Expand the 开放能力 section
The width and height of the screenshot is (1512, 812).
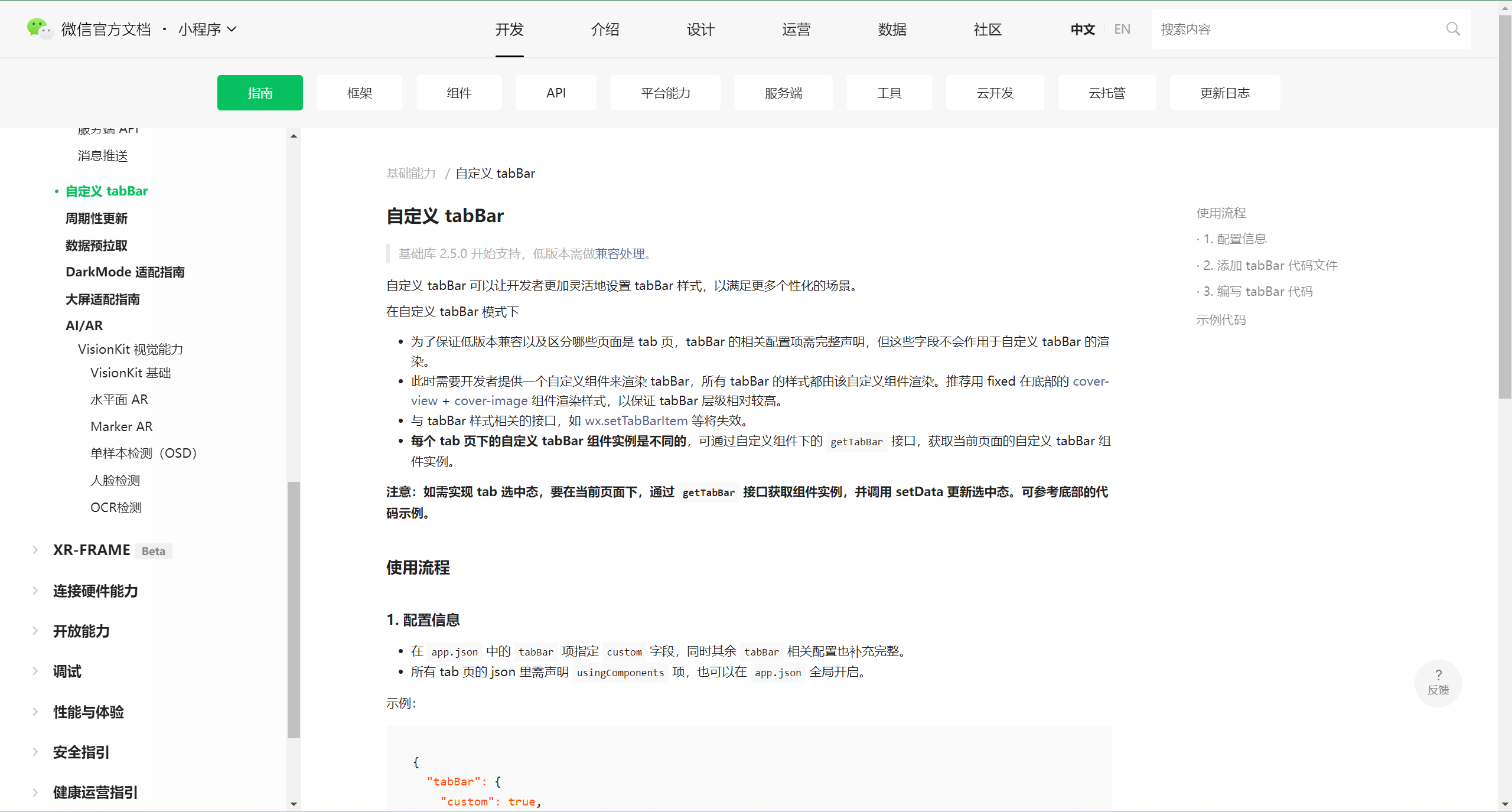pos(35,631)
